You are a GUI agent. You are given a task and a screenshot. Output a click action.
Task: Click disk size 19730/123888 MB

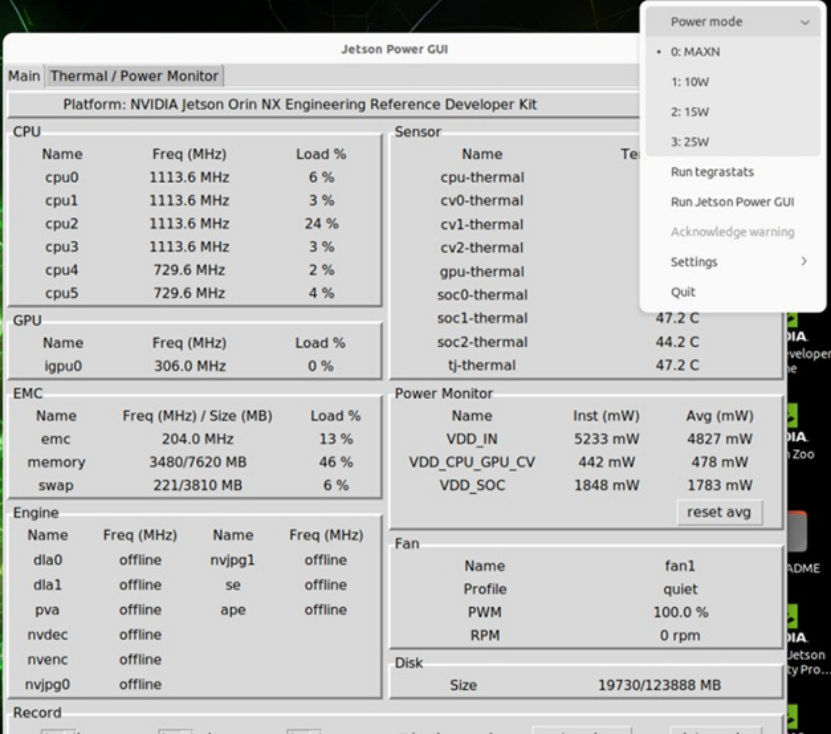[x=659, y=685]
